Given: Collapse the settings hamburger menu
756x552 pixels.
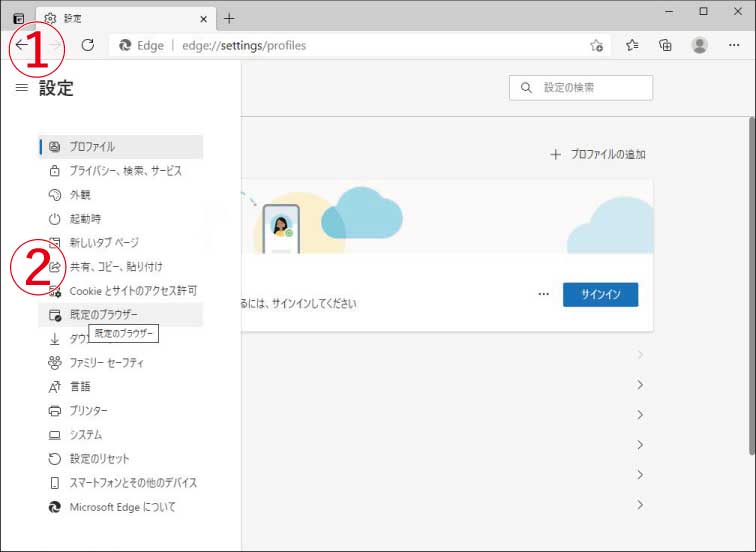Looking at the screenshot, I should (22, 88).
